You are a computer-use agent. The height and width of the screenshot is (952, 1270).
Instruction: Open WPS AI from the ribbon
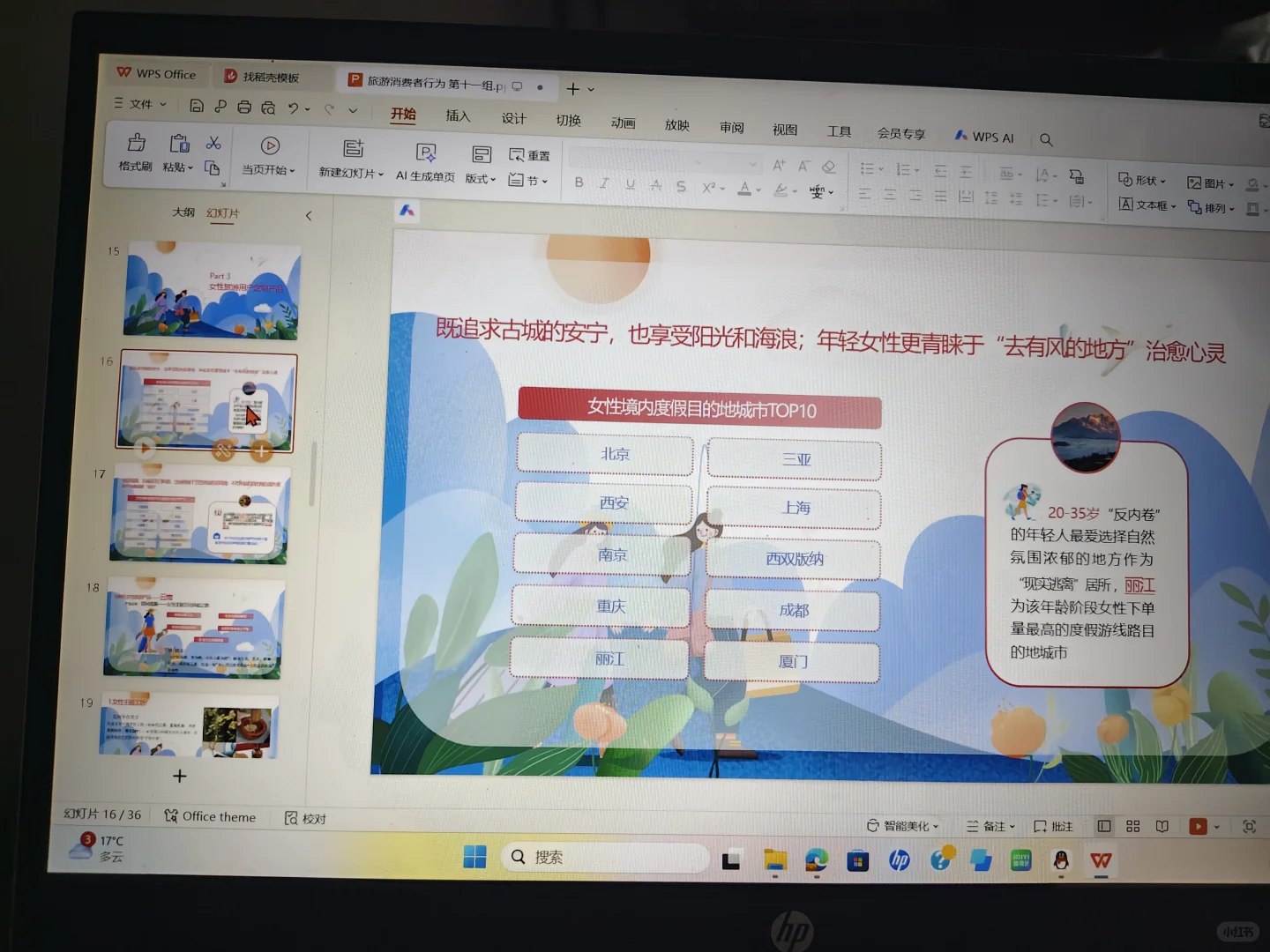[x=983, y=136]
